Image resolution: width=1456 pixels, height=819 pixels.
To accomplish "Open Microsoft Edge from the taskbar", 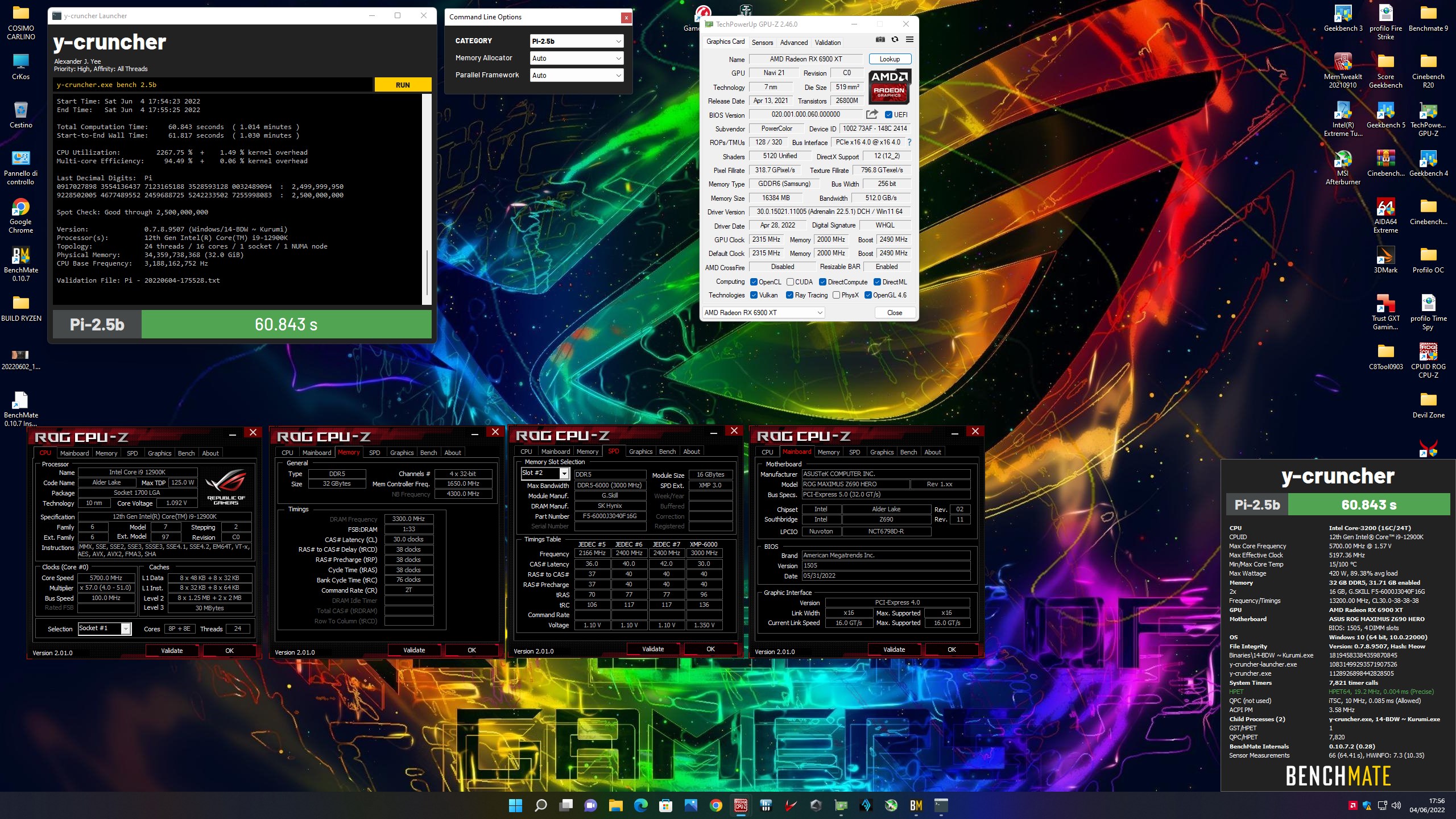I will point(640,805).
